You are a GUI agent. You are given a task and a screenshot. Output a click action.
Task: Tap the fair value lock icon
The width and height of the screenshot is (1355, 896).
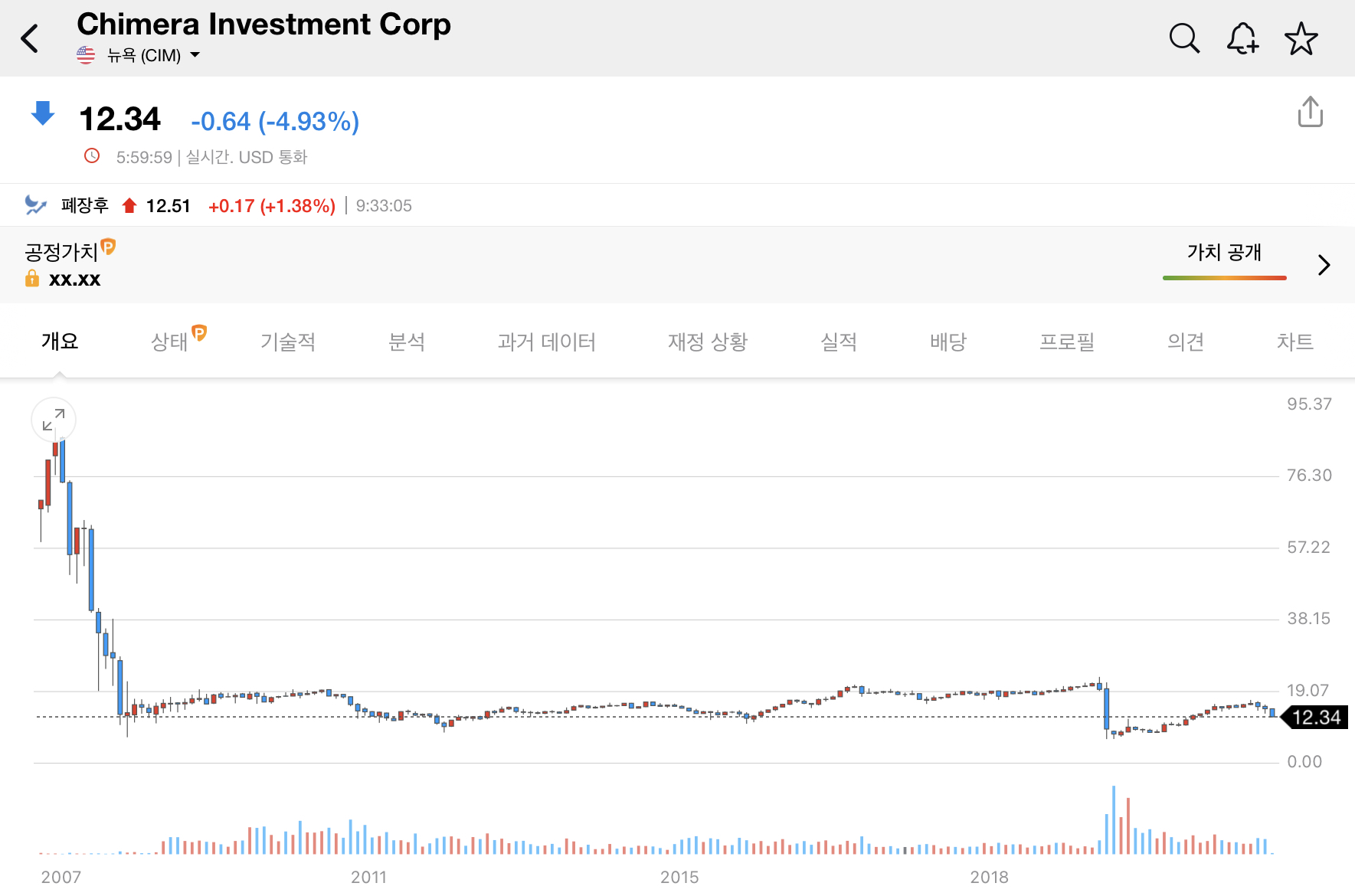pyautogui.click(x=32, y=278)
